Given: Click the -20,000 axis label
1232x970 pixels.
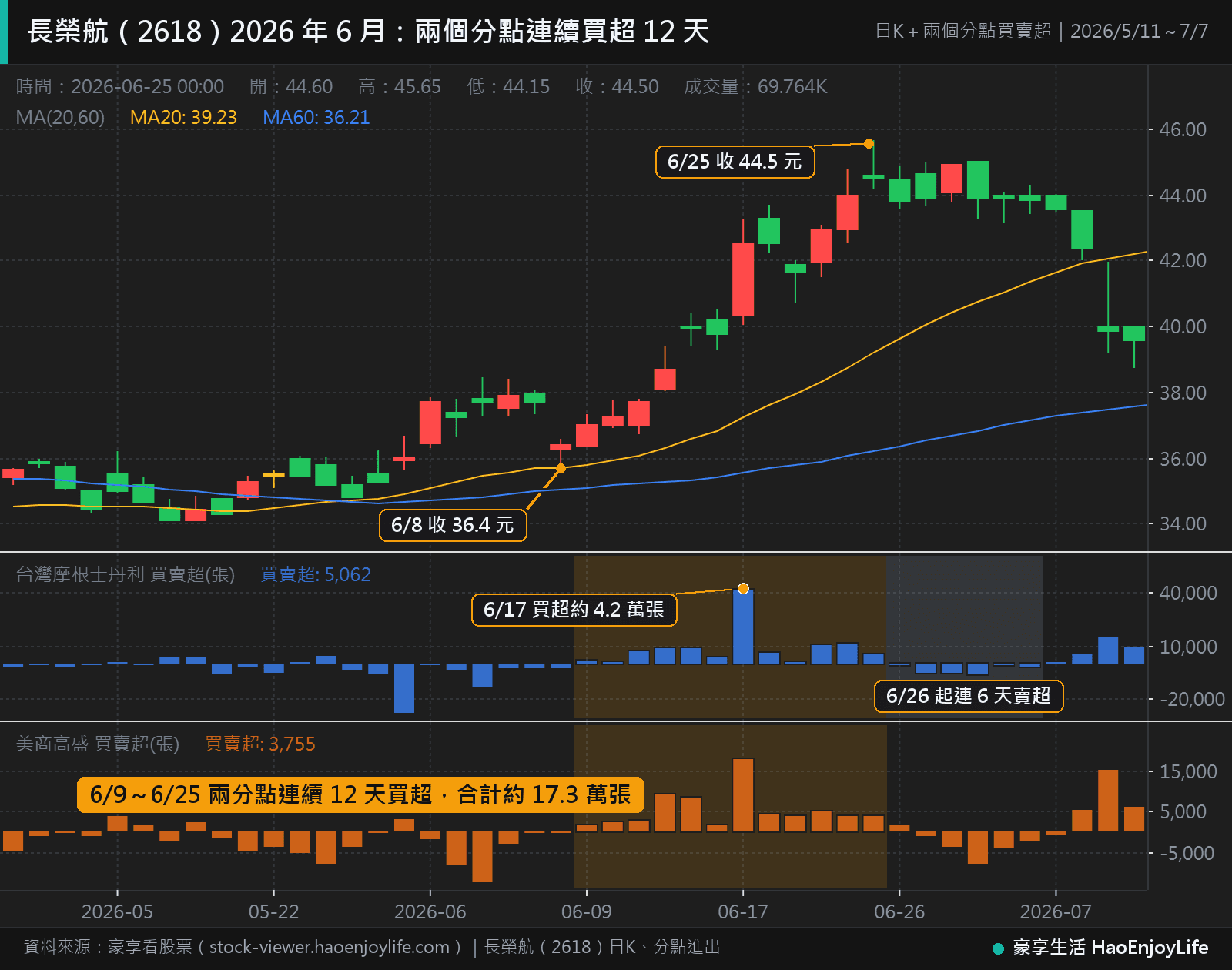Looking at the screenshot, I should pyautogui.click(x=1192, y=699).
